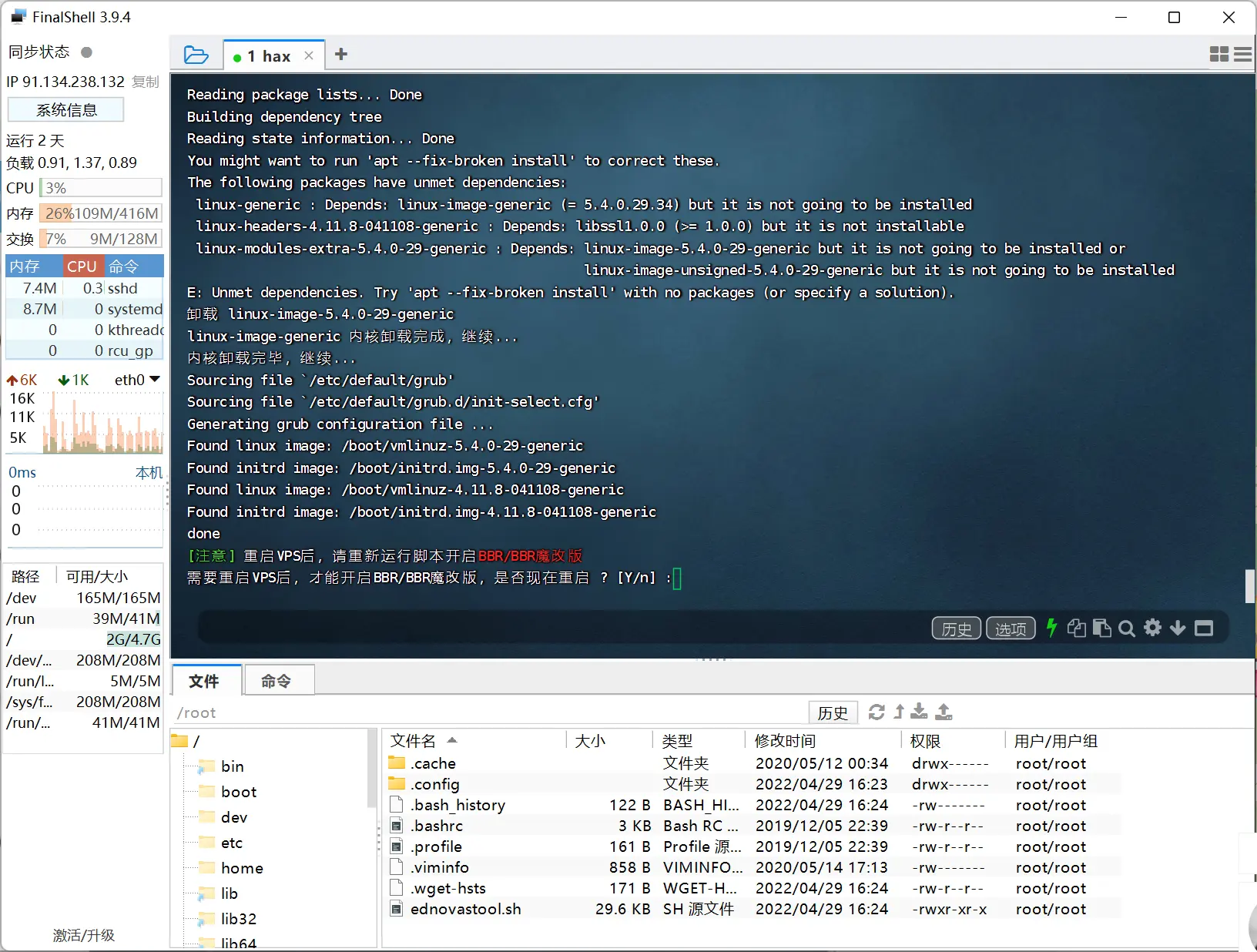The width and height of the screenshot is (1257, 952).
Task: Copy the IP address via 复制 link
Action: (x=146, y=82)
